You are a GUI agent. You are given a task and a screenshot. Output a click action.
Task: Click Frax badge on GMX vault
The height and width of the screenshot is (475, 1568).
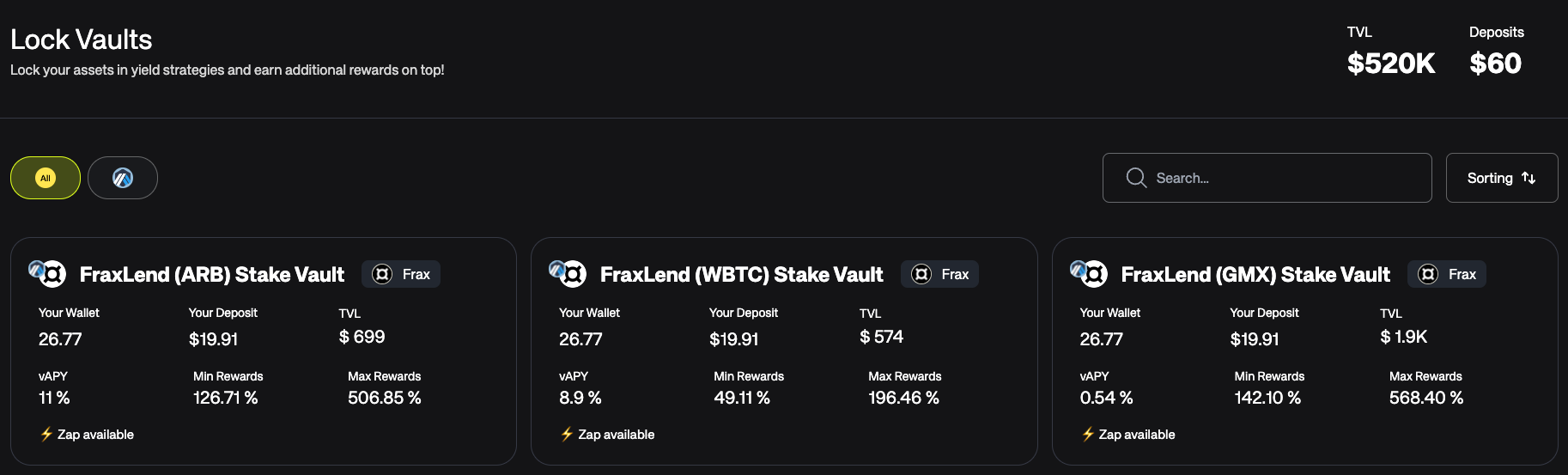[x=1447, y=274]
